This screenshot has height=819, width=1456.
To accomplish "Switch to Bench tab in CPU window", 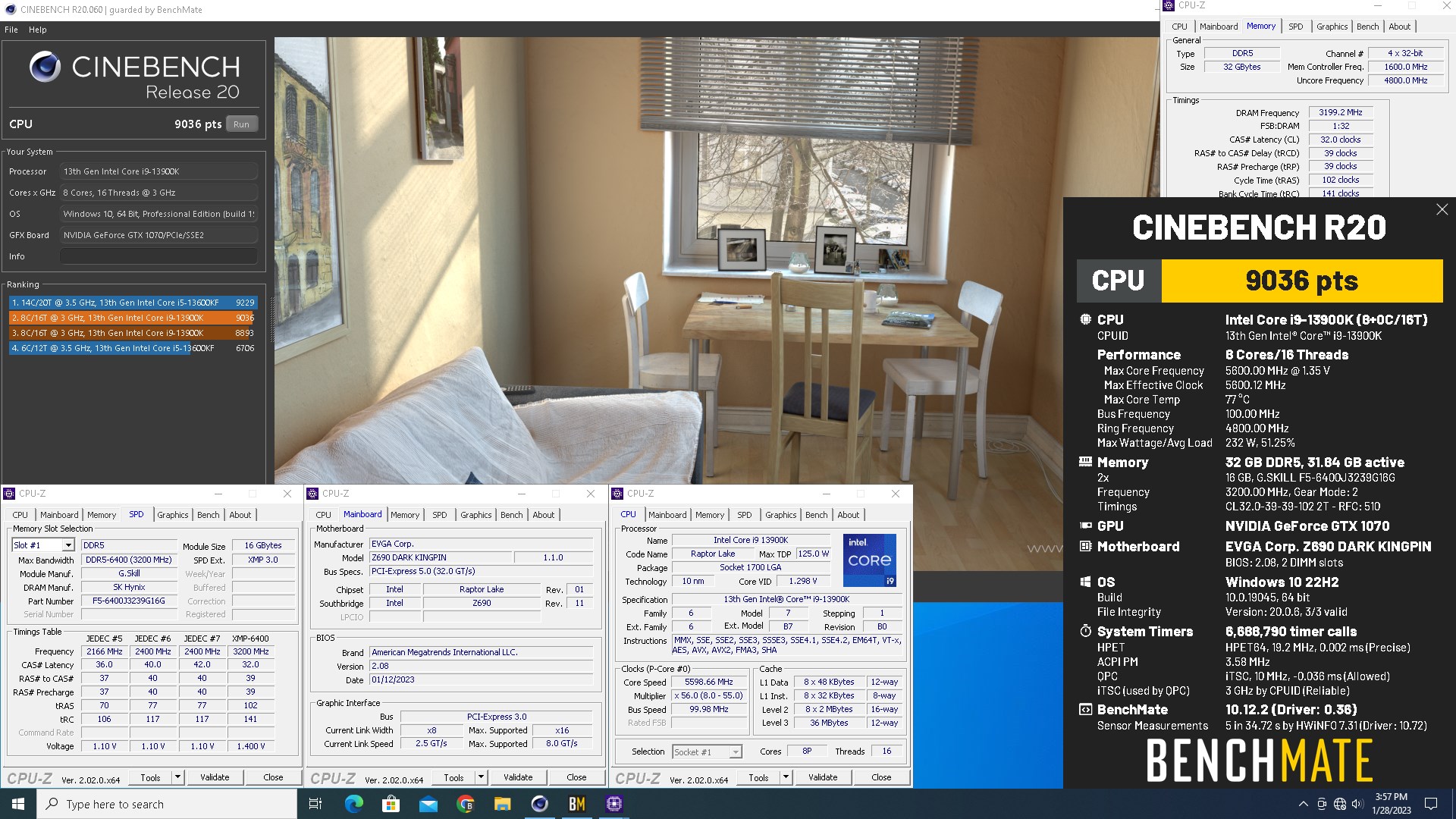I will click(817, 515).
